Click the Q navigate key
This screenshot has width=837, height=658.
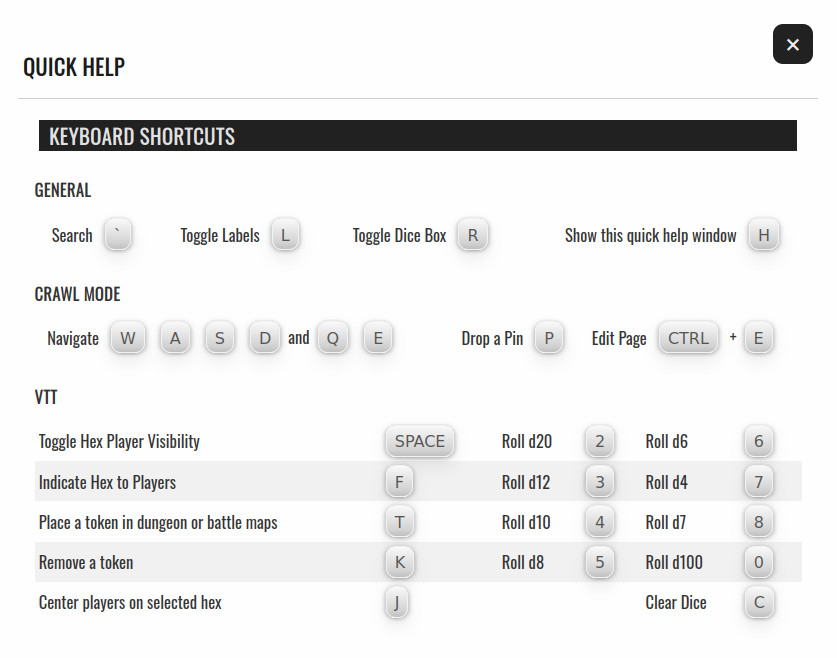tap(332, 338)
